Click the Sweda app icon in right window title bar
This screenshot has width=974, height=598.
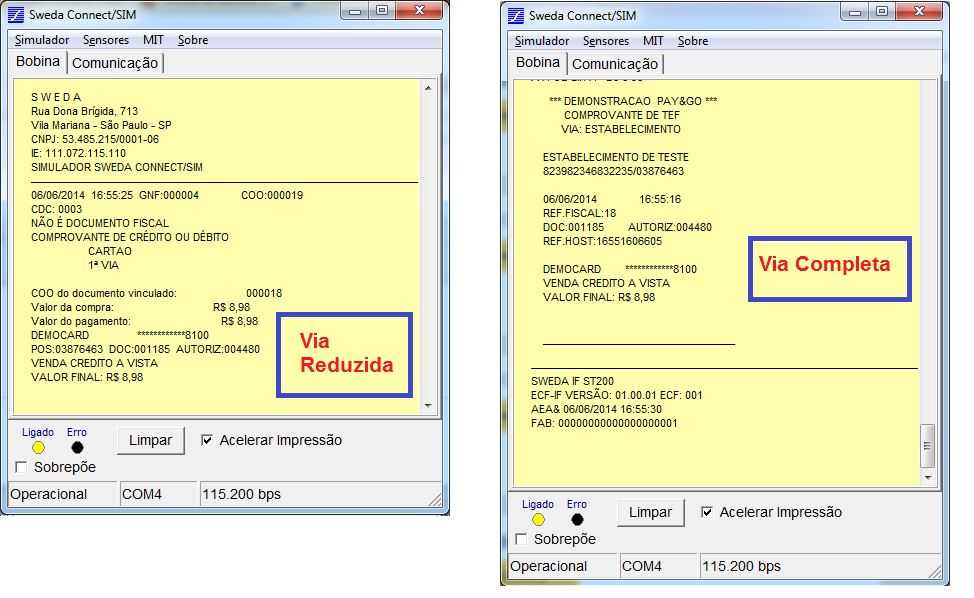click(516, 16)
